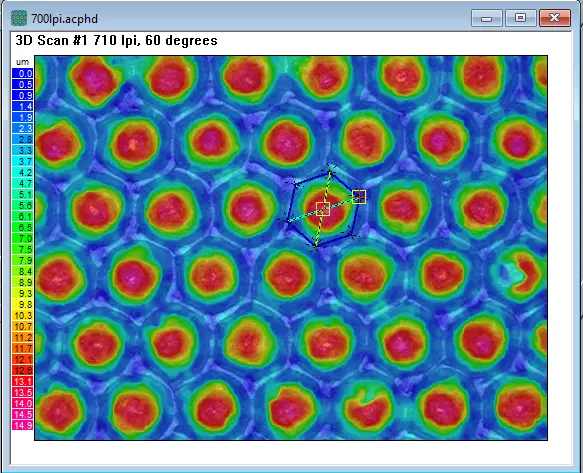
Task: Pick the 9.3 legend swatch
Action: click(22, 293)
